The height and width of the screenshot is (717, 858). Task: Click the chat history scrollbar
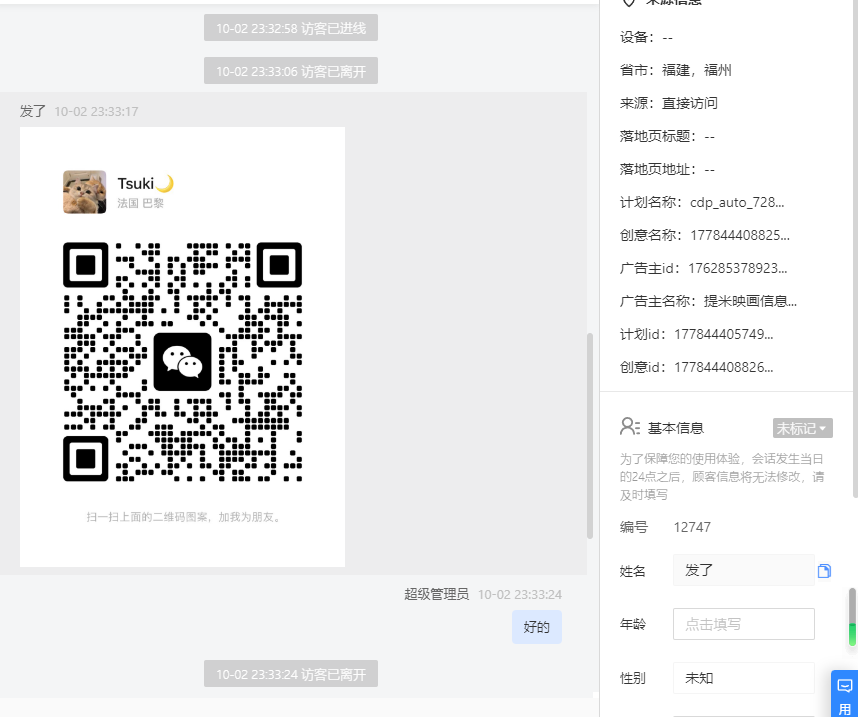(590, 436)
